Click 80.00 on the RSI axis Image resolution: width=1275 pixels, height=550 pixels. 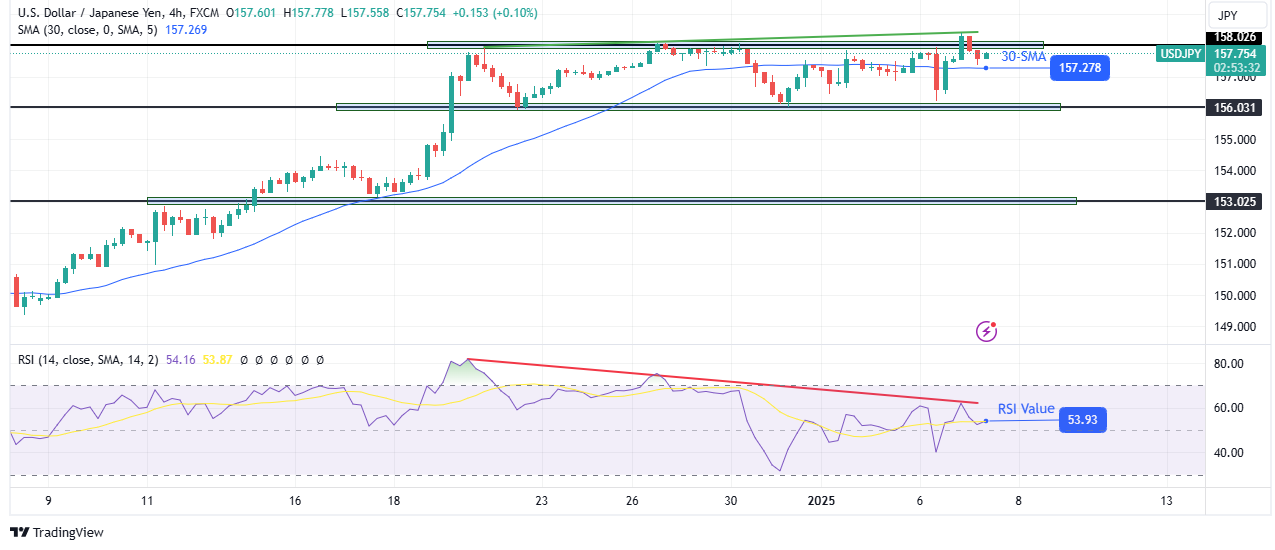(x=1227, y=363)
